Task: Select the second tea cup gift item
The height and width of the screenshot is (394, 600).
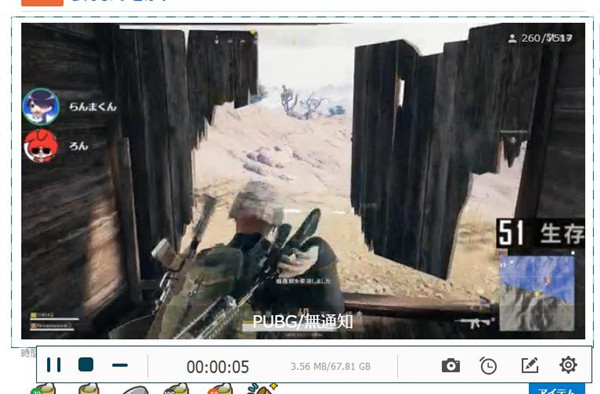Action: click(89, 389)
